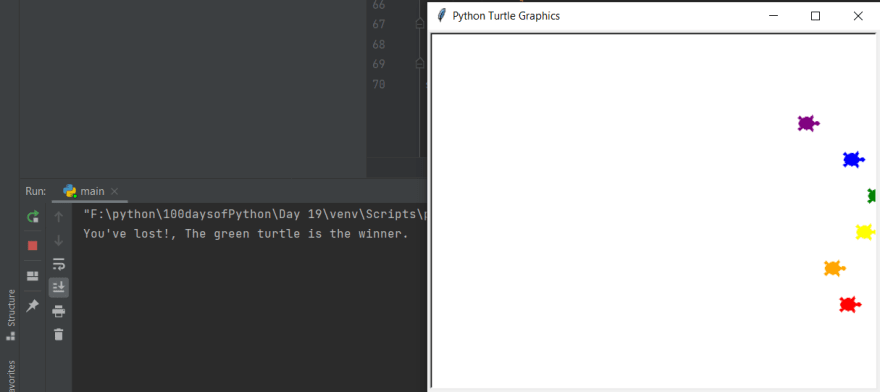
Task: Click the Up the Stack Trace arrow
Action: pos(58,216)
